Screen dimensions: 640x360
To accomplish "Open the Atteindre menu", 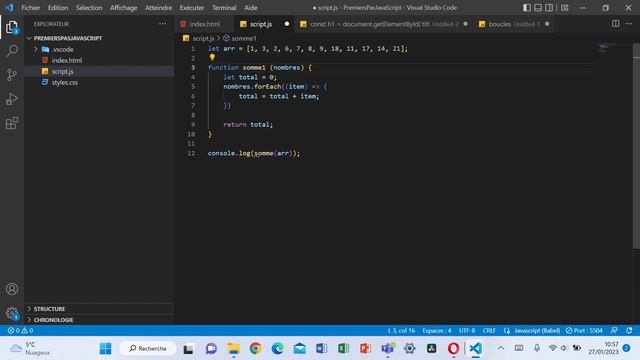I will coord(158,8).
